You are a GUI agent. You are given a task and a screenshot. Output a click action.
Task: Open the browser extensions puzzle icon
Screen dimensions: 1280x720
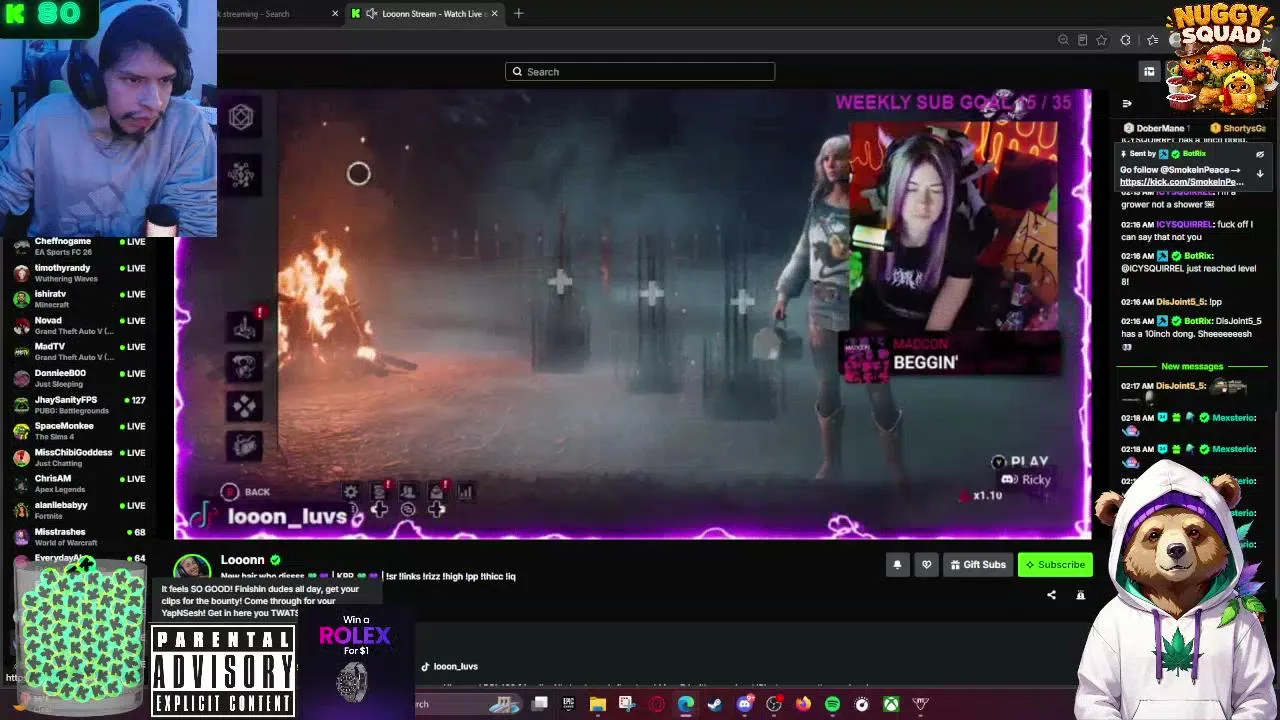(1126, 40)
